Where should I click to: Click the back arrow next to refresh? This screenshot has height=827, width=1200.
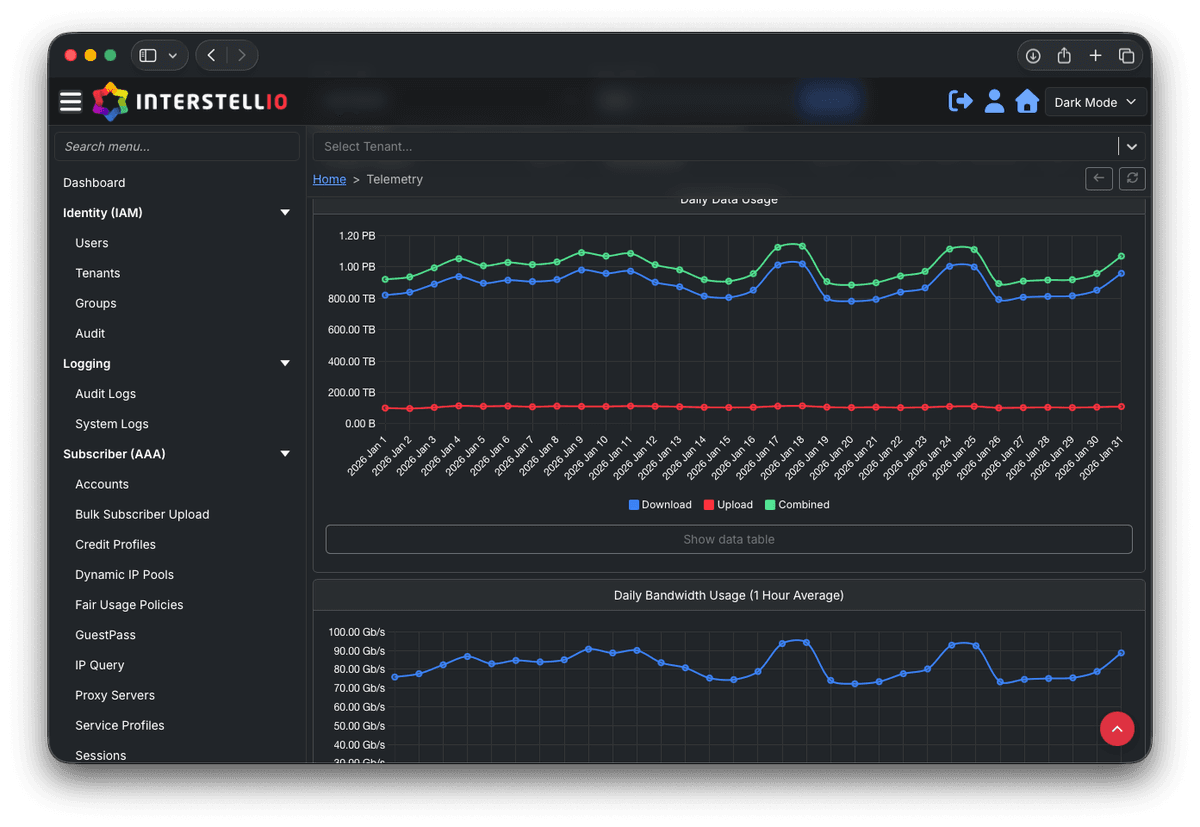coord(1099,178)
